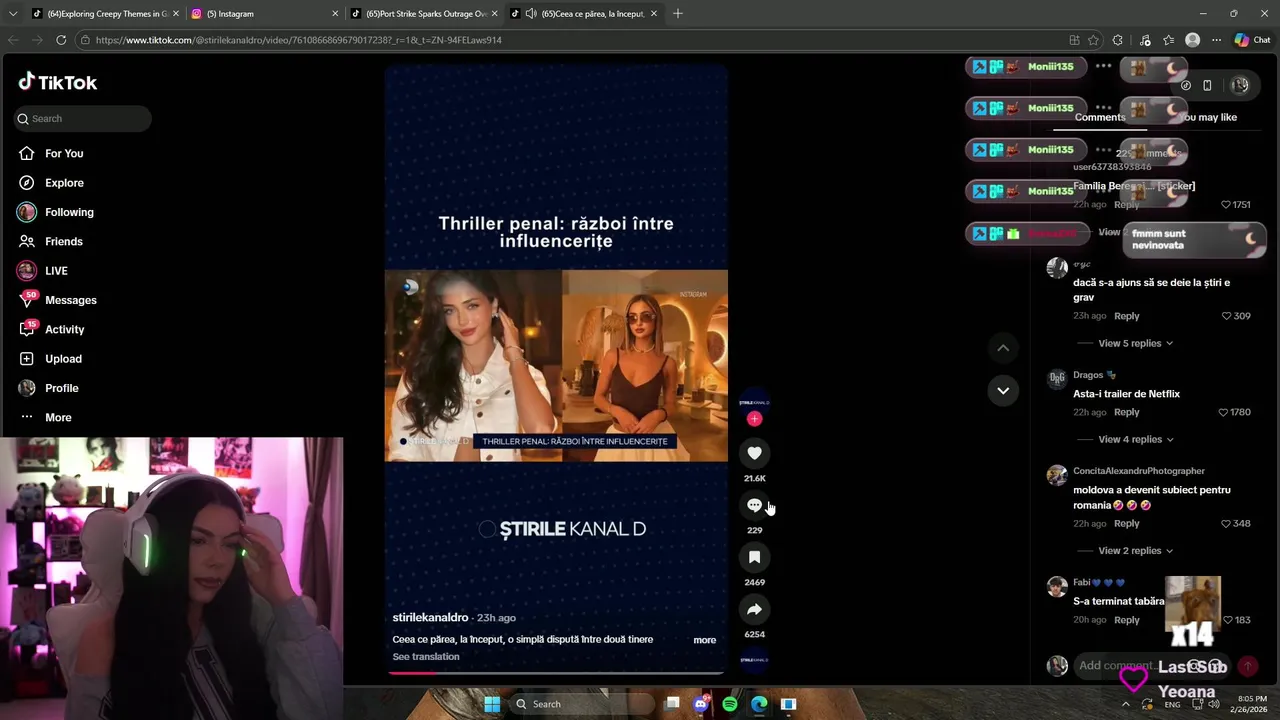
Task: Click the Windows taskbar Search box
Action: coord(580,704)
